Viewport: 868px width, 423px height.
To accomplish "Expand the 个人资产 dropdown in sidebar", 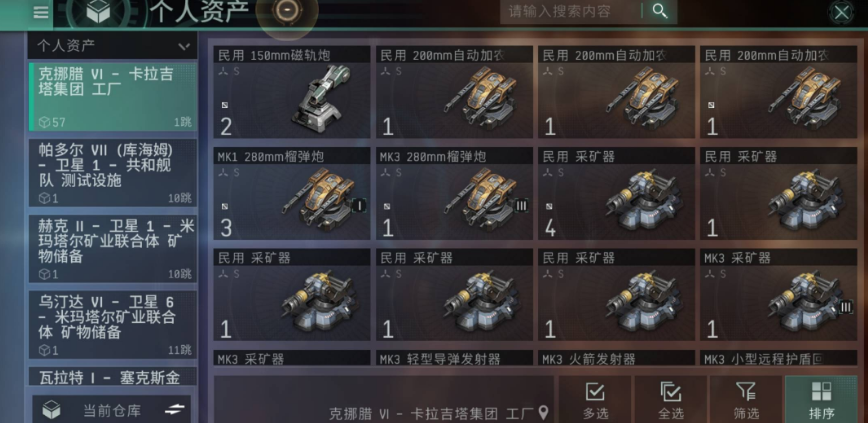I will click(x=112, y=46).
